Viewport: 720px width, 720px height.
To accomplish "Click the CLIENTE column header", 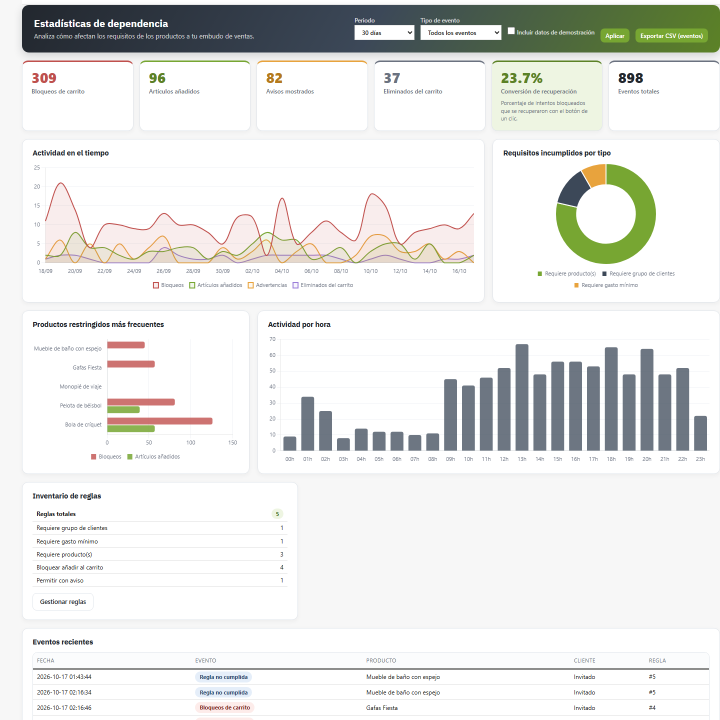I will click(584, 660).
